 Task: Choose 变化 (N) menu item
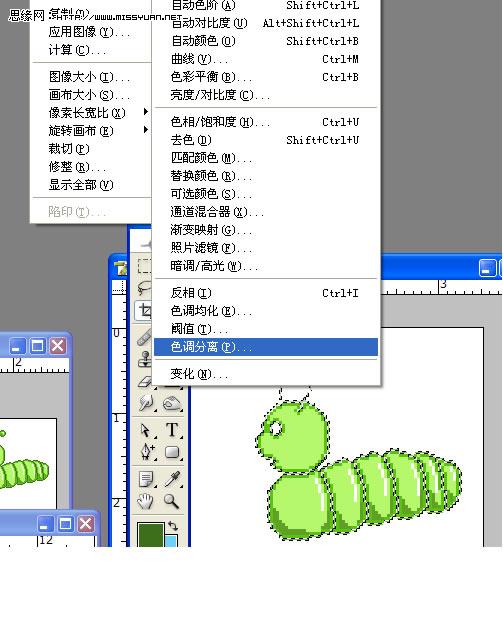266,374
